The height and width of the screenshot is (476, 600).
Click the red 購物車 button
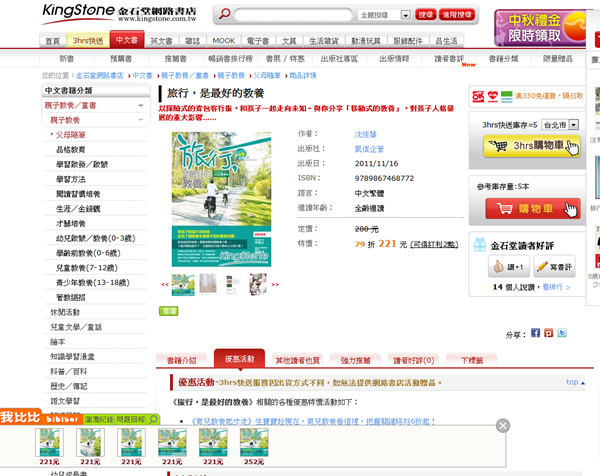pos(533,209)
